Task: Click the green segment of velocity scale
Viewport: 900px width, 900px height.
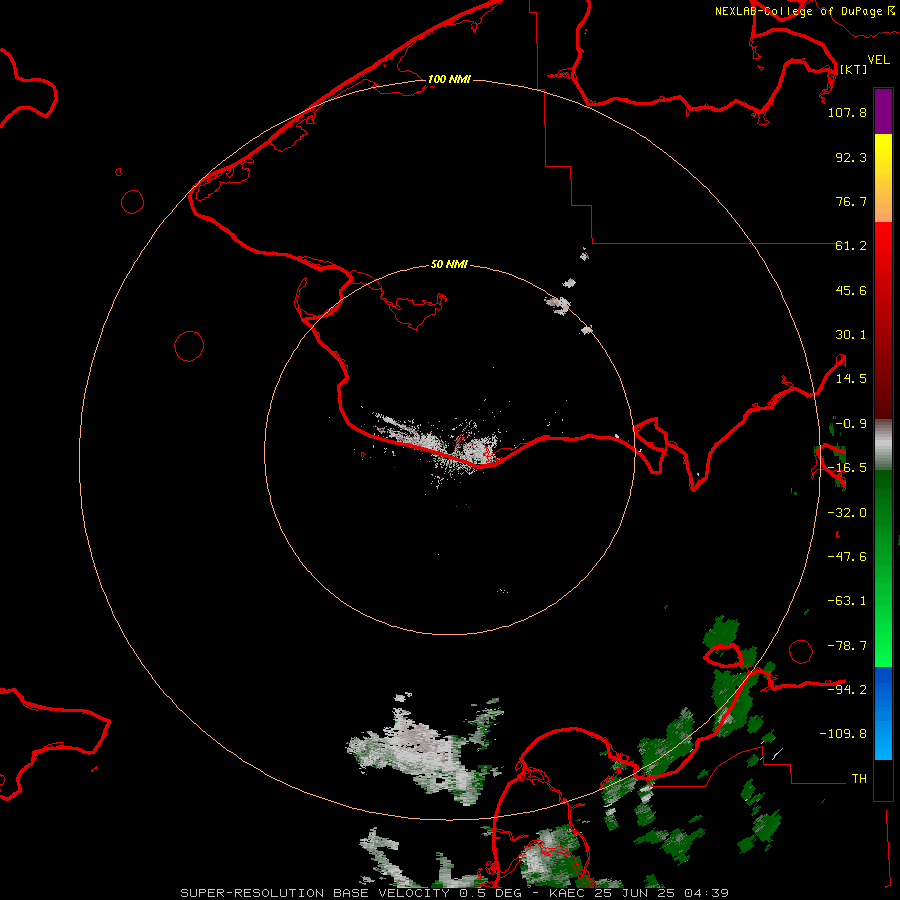Action: point(883,568)
